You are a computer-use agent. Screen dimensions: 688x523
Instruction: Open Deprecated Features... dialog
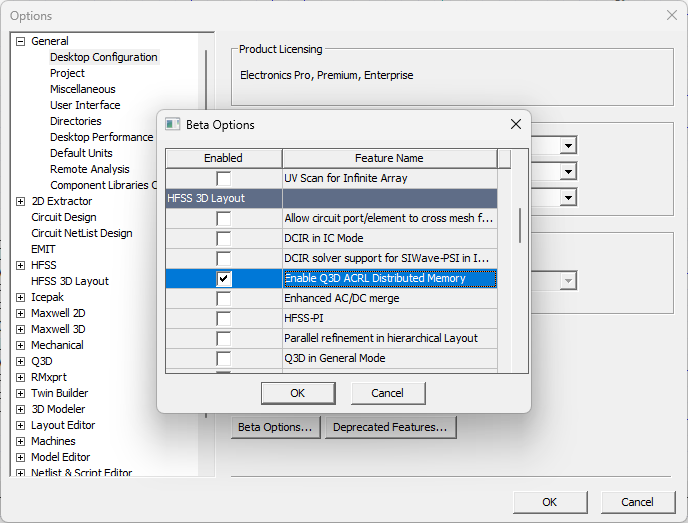coord(390,427)
